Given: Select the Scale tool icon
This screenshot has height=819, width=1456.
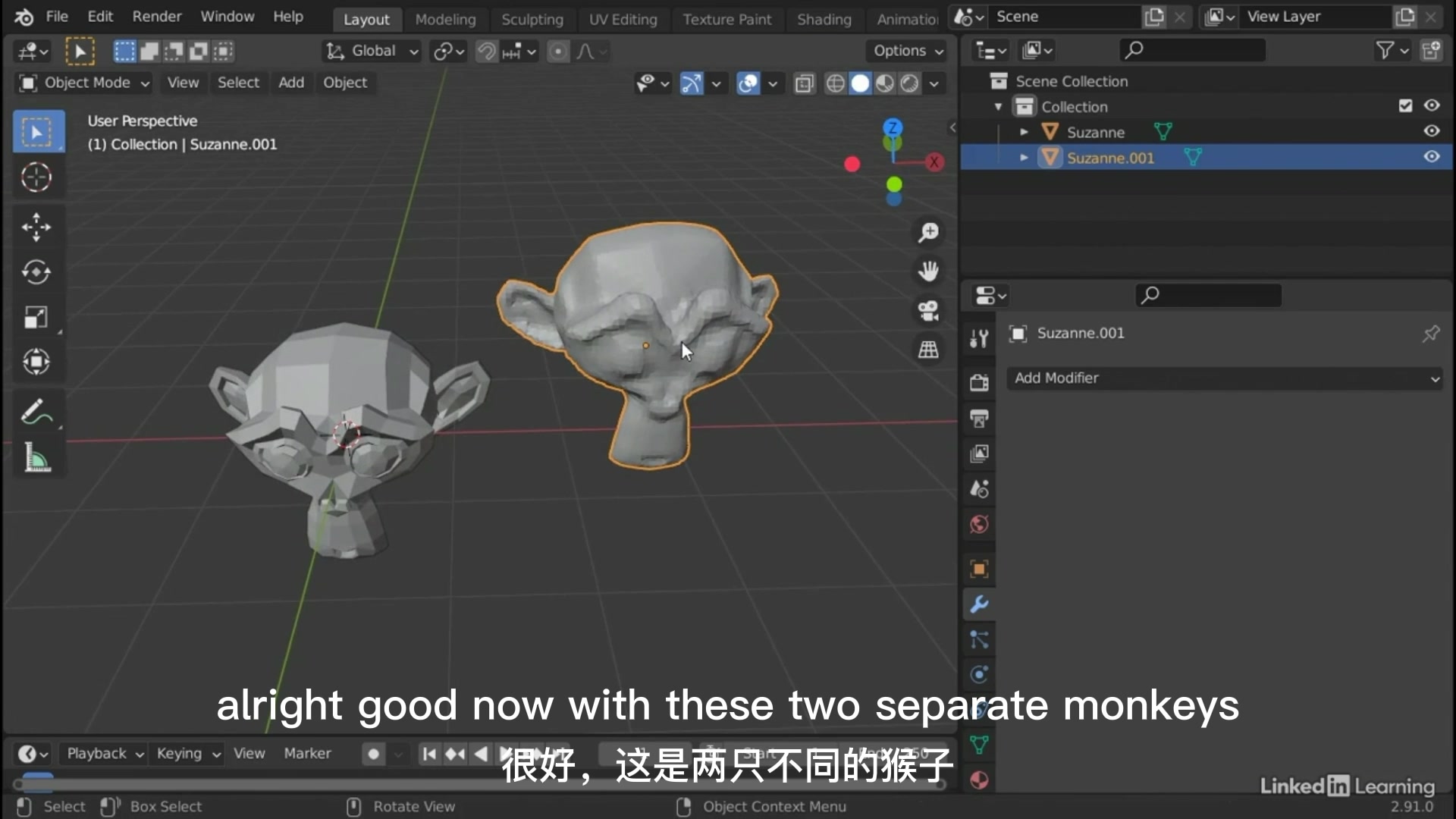Looking at the screenshot, I should (x=37, y=316).
